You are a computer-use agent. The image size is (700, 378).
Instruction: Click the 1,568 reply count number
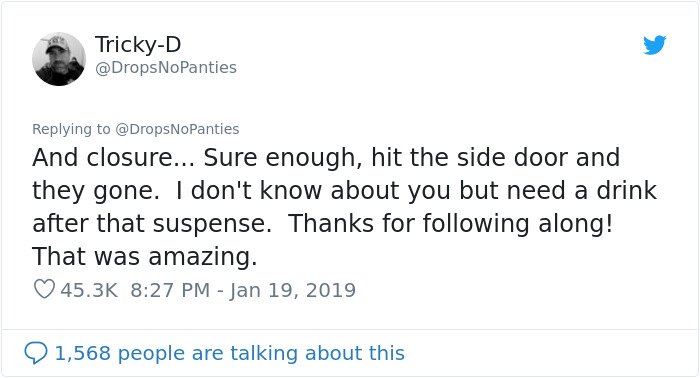[83, 353]
